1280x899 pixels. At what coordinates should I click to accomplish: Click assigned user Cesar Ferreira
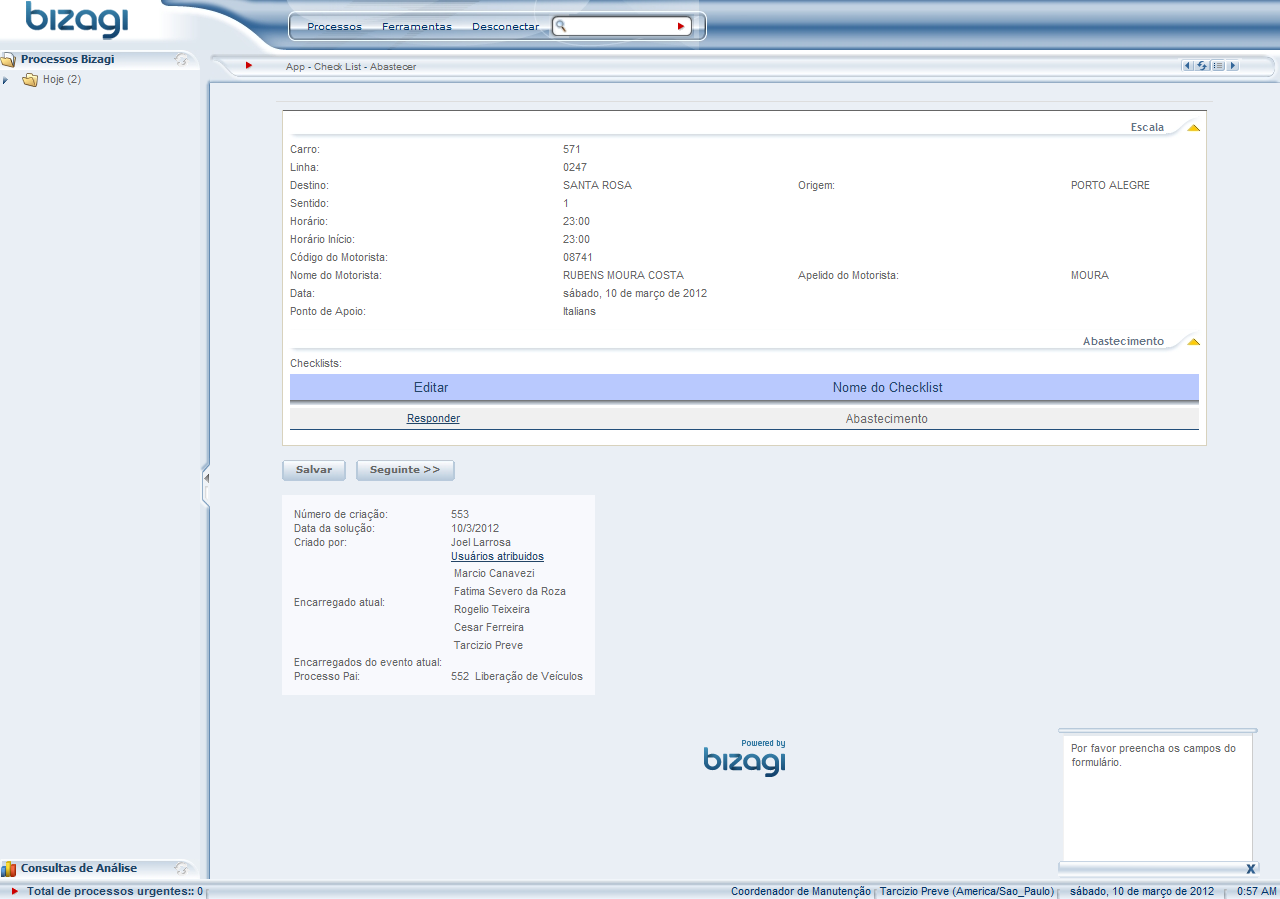pyautogui.click(x=489, y=627)
